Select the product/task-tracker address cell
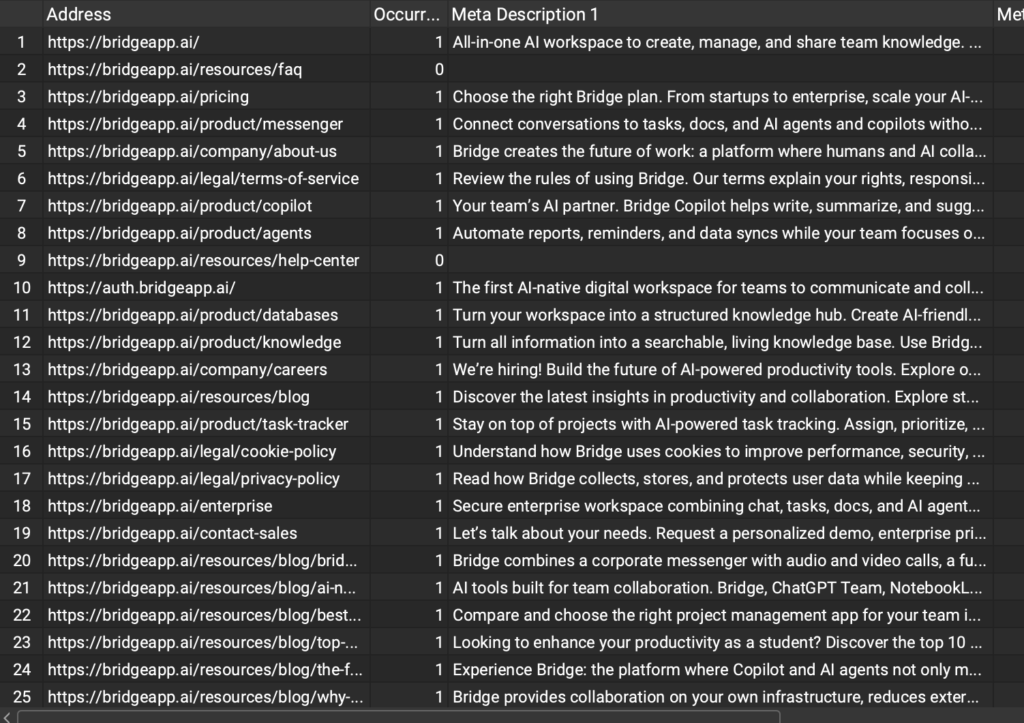This screenshot has width=1024, height=723. click(198, 424)
